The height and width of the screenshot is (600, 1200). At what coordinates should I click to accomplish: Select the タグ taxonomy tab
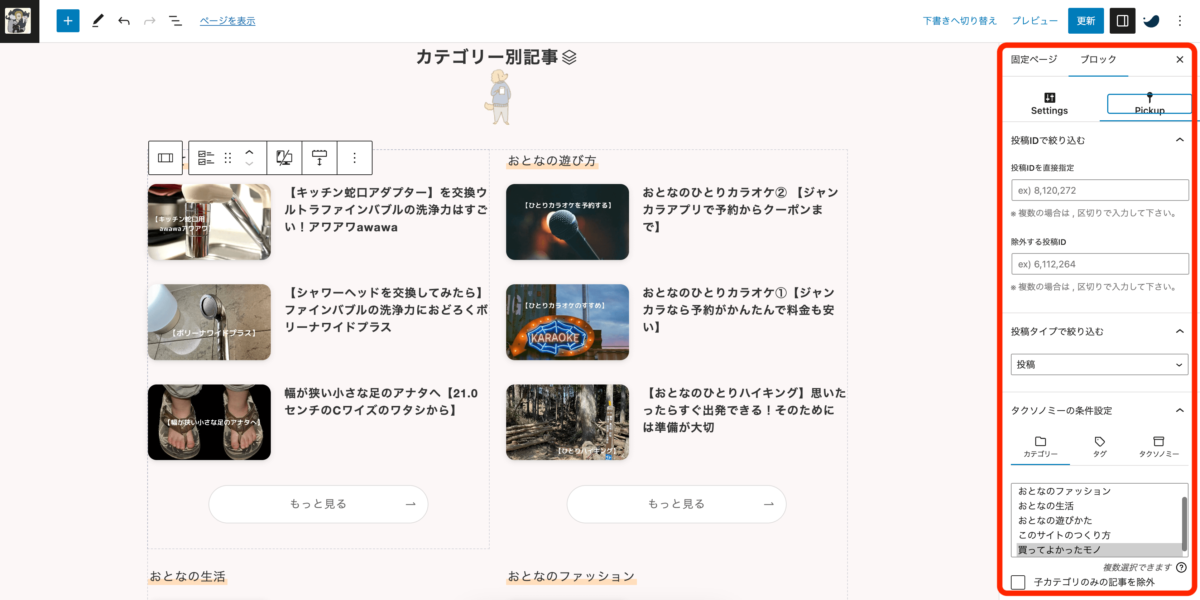tap(1099, 447)
